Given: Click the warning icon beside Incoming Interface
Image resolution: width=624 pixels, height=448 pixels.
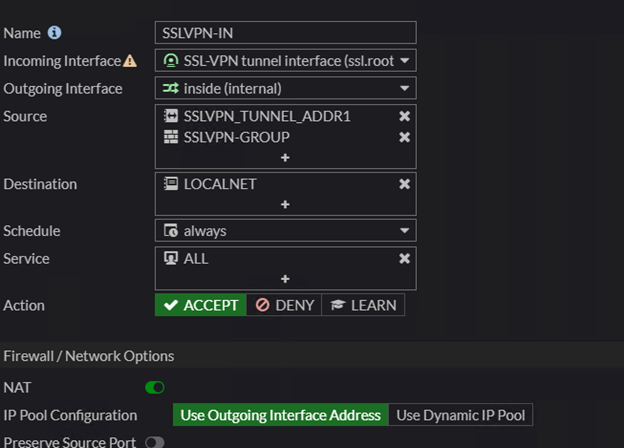Looking at the screenshot, I should (x=130, y=61).
